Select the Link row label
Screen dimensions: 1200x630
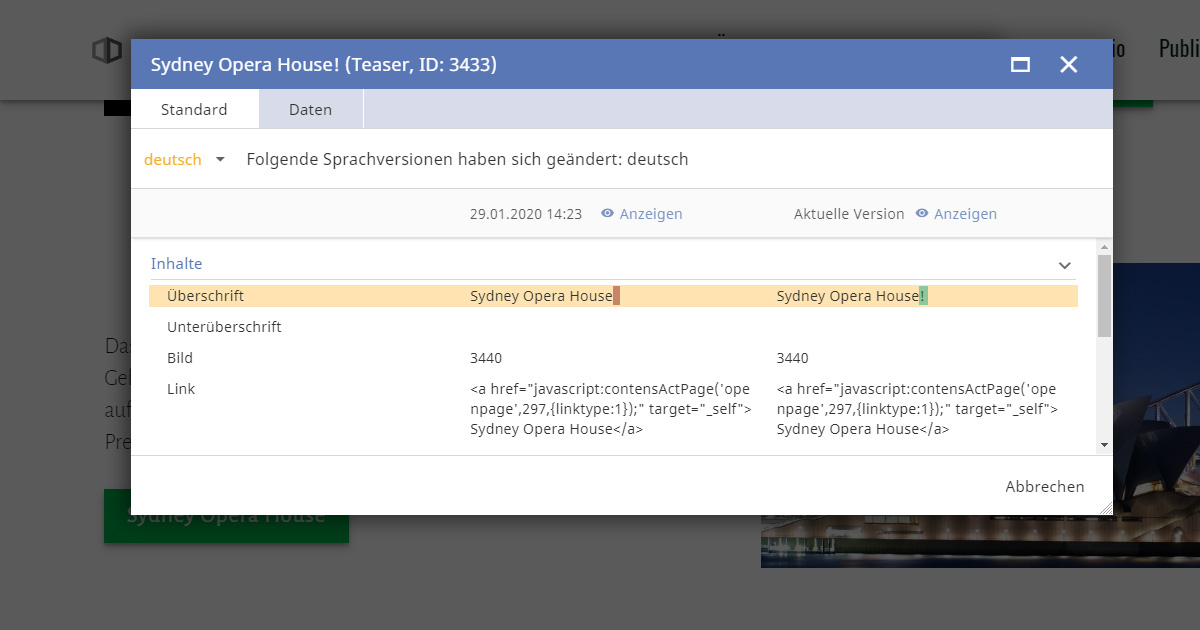point(181,389)
